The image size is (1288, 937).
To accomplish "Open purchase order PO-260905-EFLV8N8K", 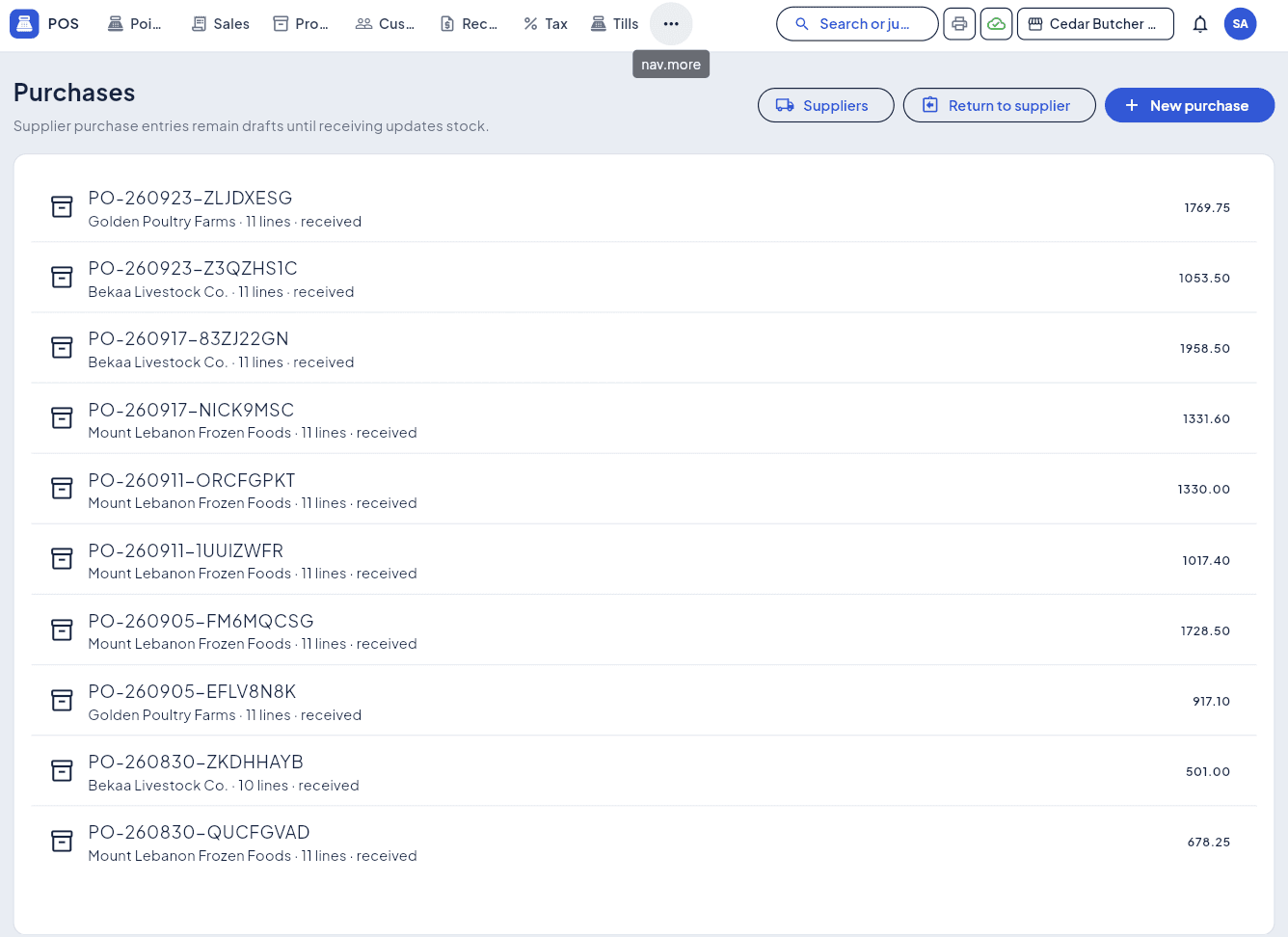I will 644,701.
